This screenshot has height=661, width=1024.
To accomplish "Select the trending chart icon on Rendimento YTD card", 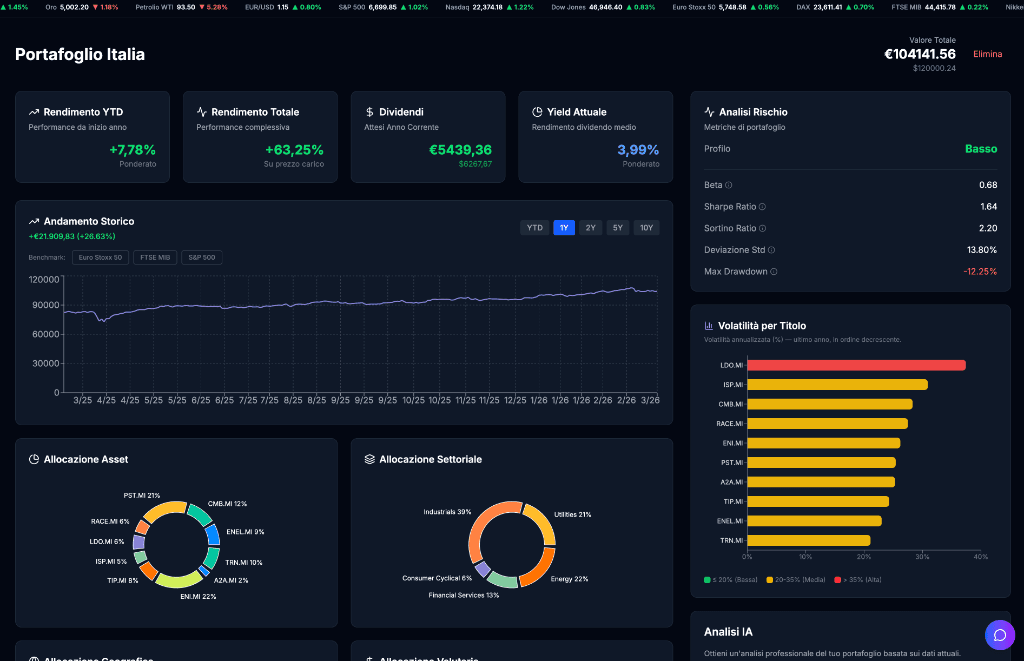I will tap(36, 111).
